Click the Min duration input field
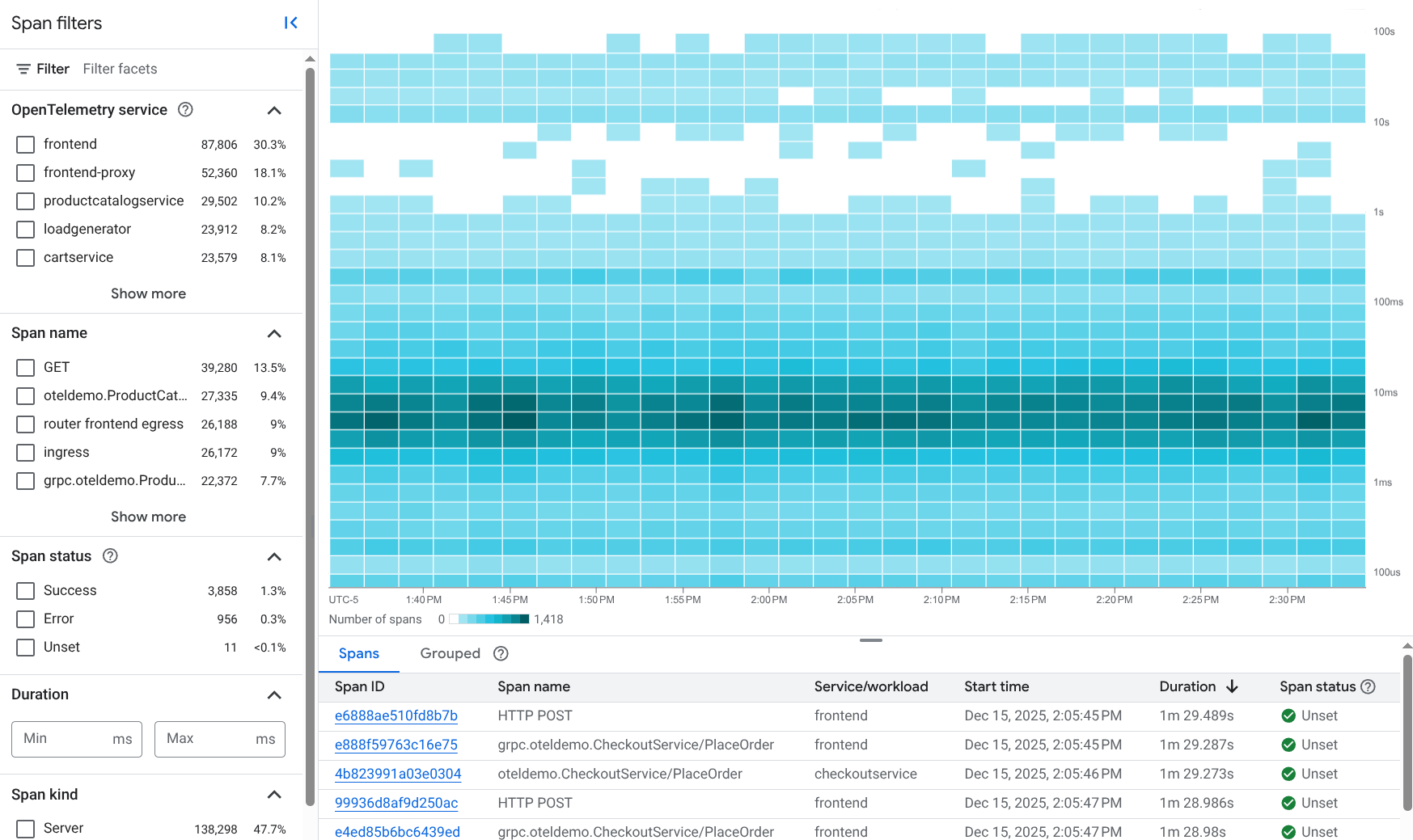The image size is (1413, 840). click(x=76, y=738)
